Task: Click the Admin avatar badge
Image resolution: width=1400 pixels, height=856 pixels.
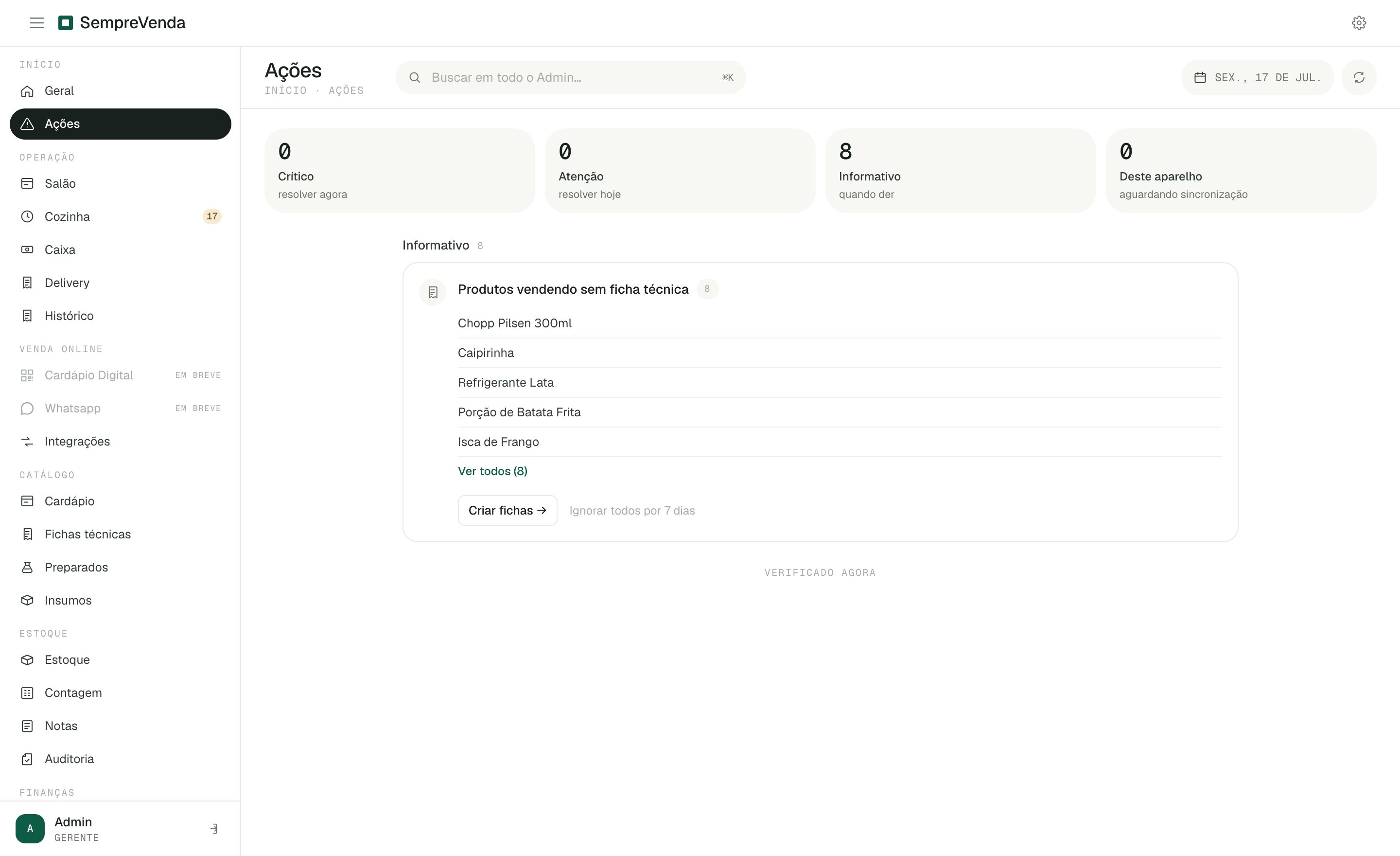Action: pos(30,828)
